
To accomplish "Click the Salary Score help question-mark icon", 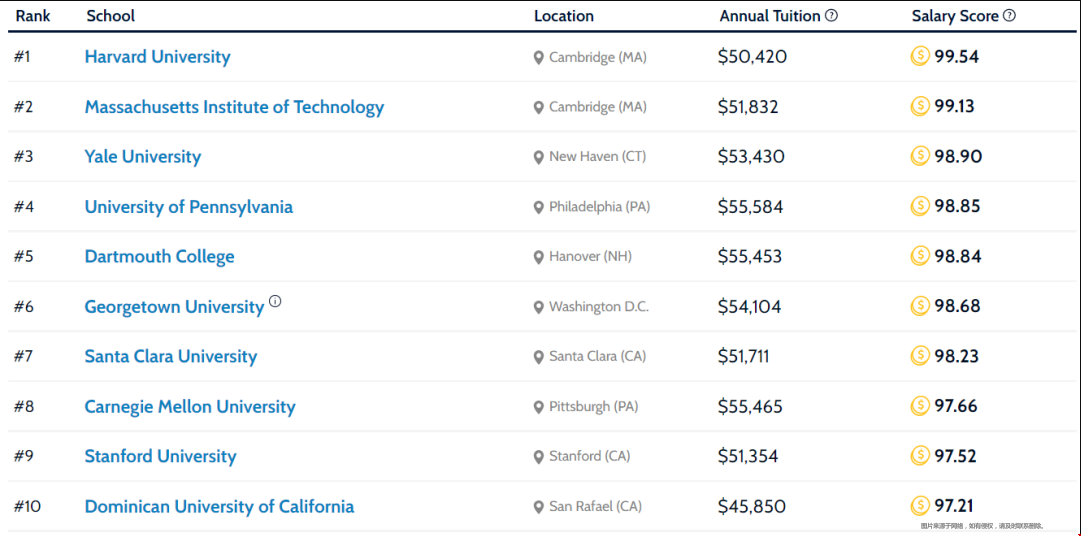I will [x=1009, y=15].
